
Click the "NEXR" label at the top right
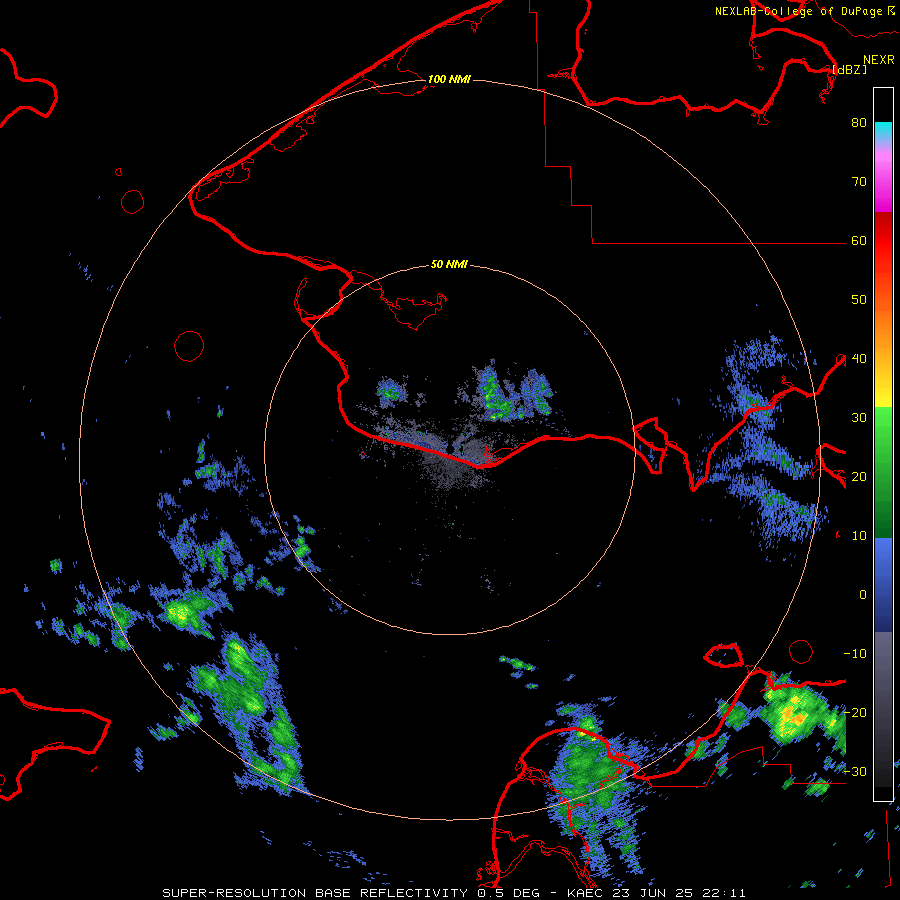click(879, 60)
